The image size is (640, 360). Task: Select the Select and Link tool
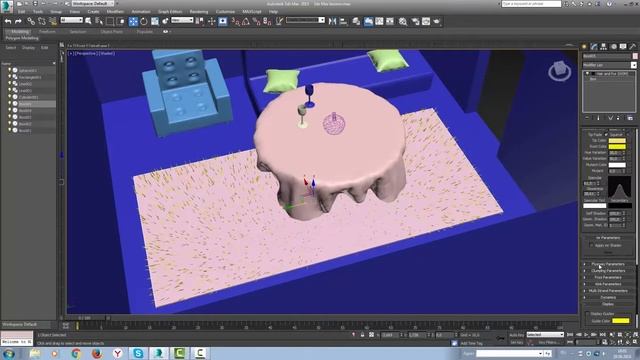click(x=31, y=21)
